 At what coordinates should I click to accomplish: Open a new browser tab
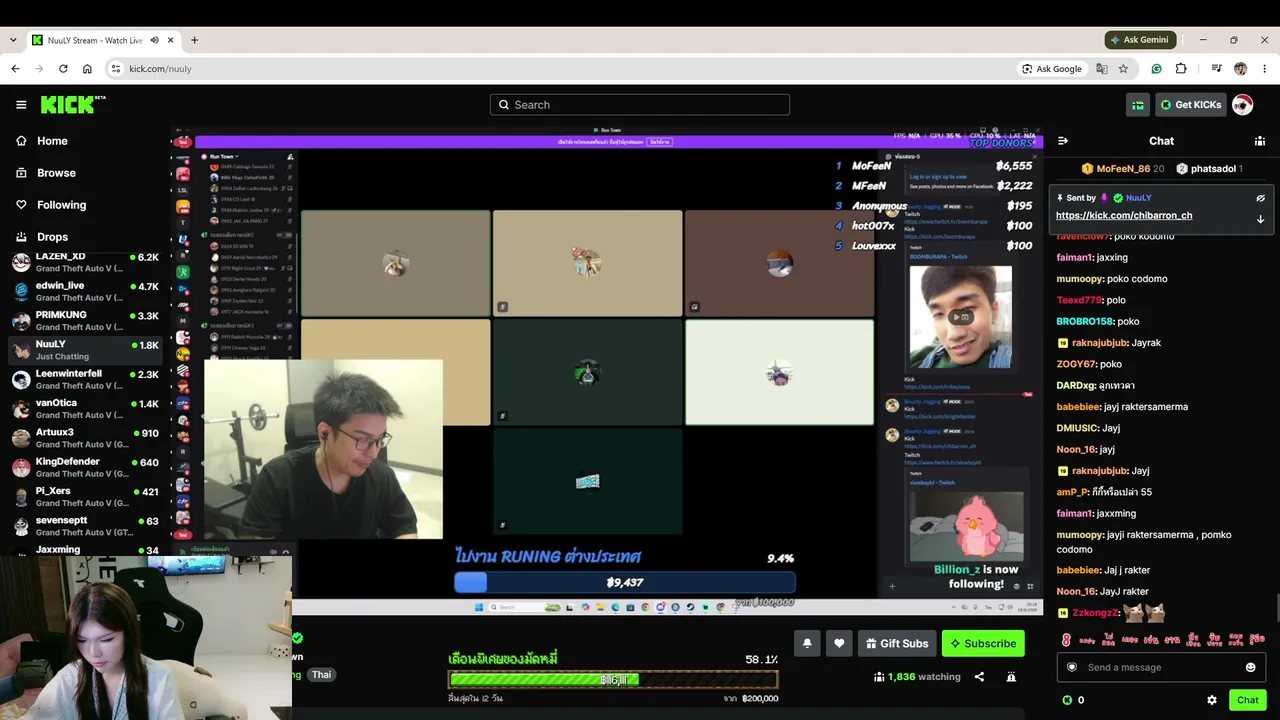point(194,40)
